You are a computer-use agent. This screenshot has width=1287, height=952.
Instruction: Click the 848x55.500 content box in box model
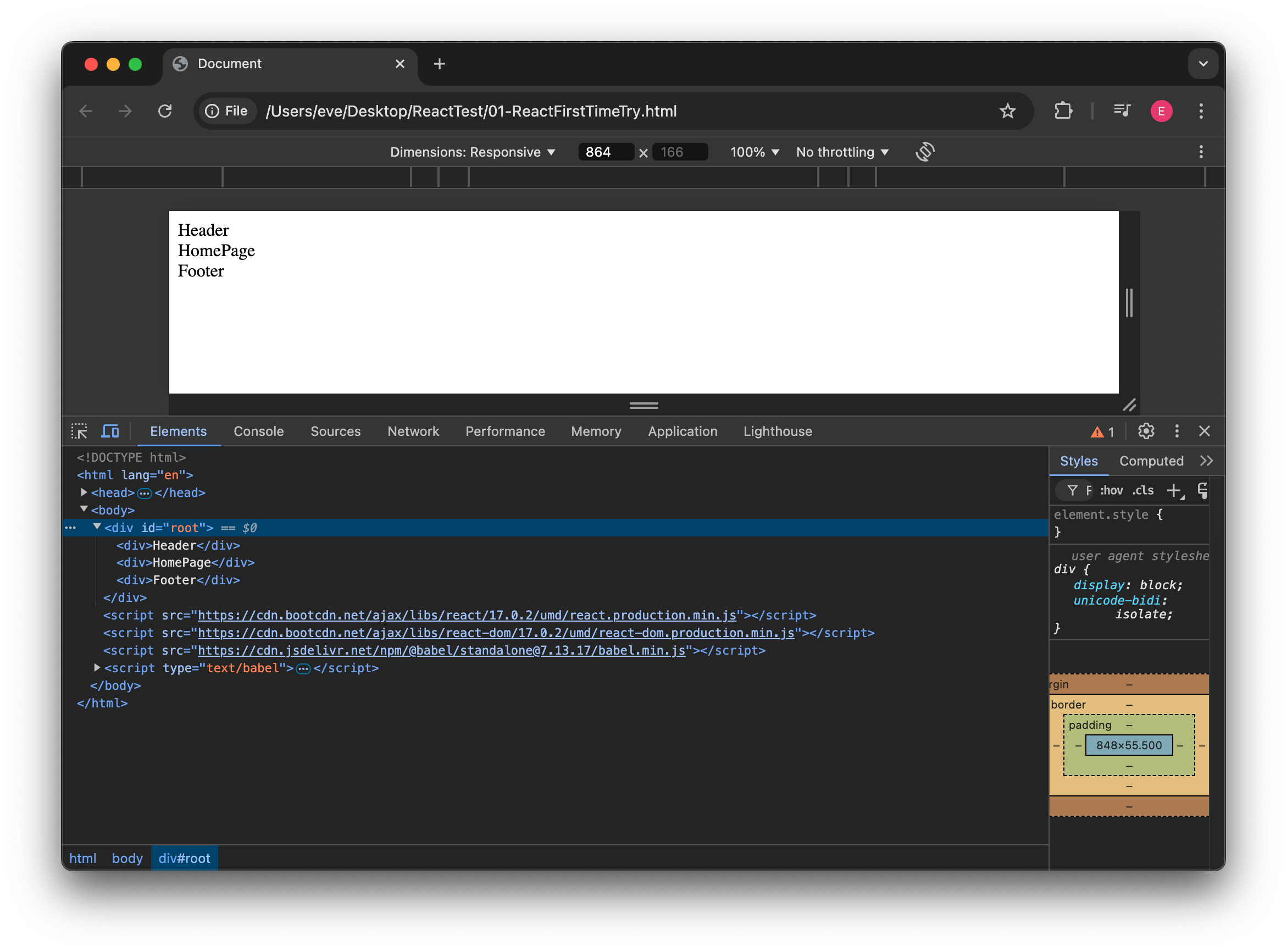pos(1129,745)
